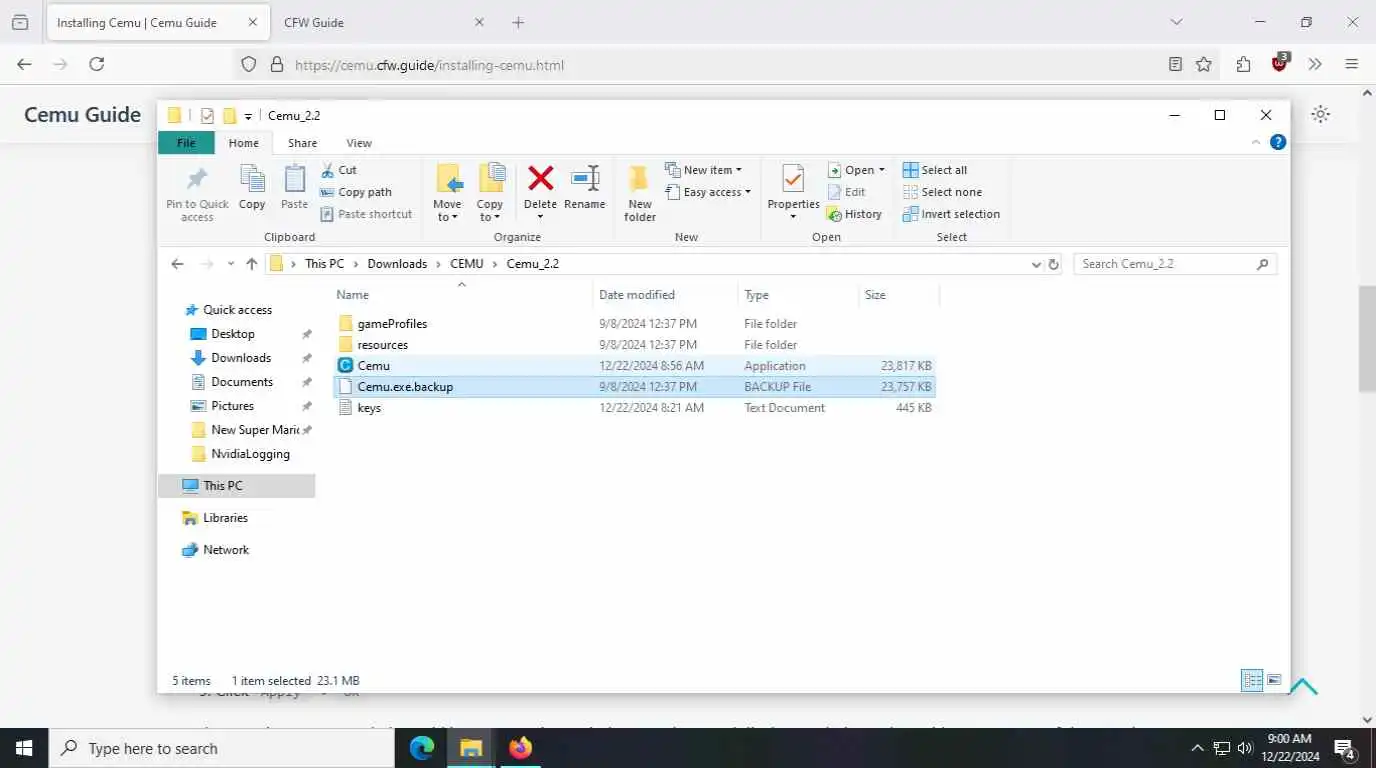Toggle reader view in Firefox
Image resolution: width=1376 pixels, height=768 pixels.
(1176, 64)
